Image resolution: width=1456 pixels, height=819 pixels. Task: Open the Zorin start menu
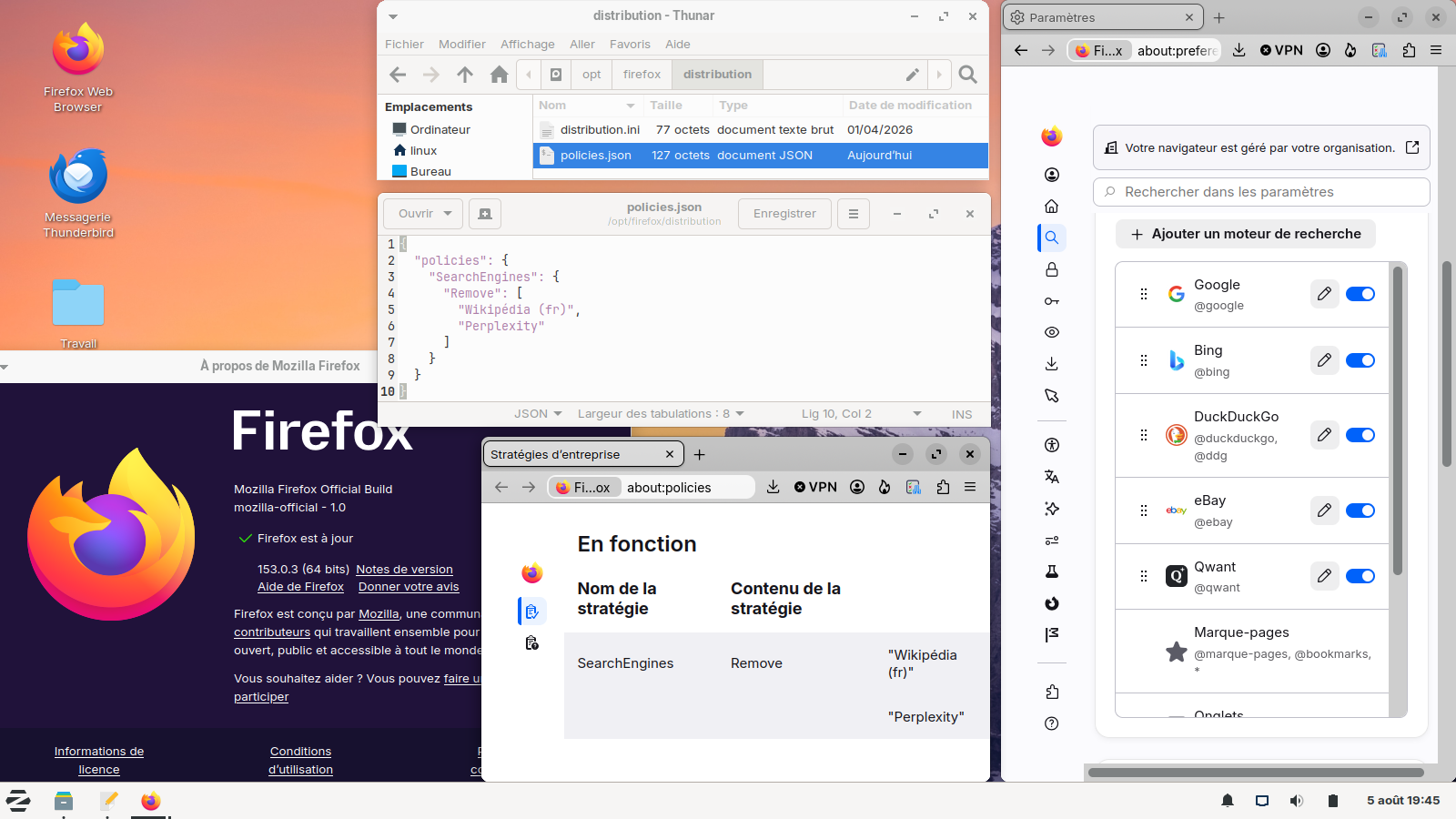pos(18,801)
